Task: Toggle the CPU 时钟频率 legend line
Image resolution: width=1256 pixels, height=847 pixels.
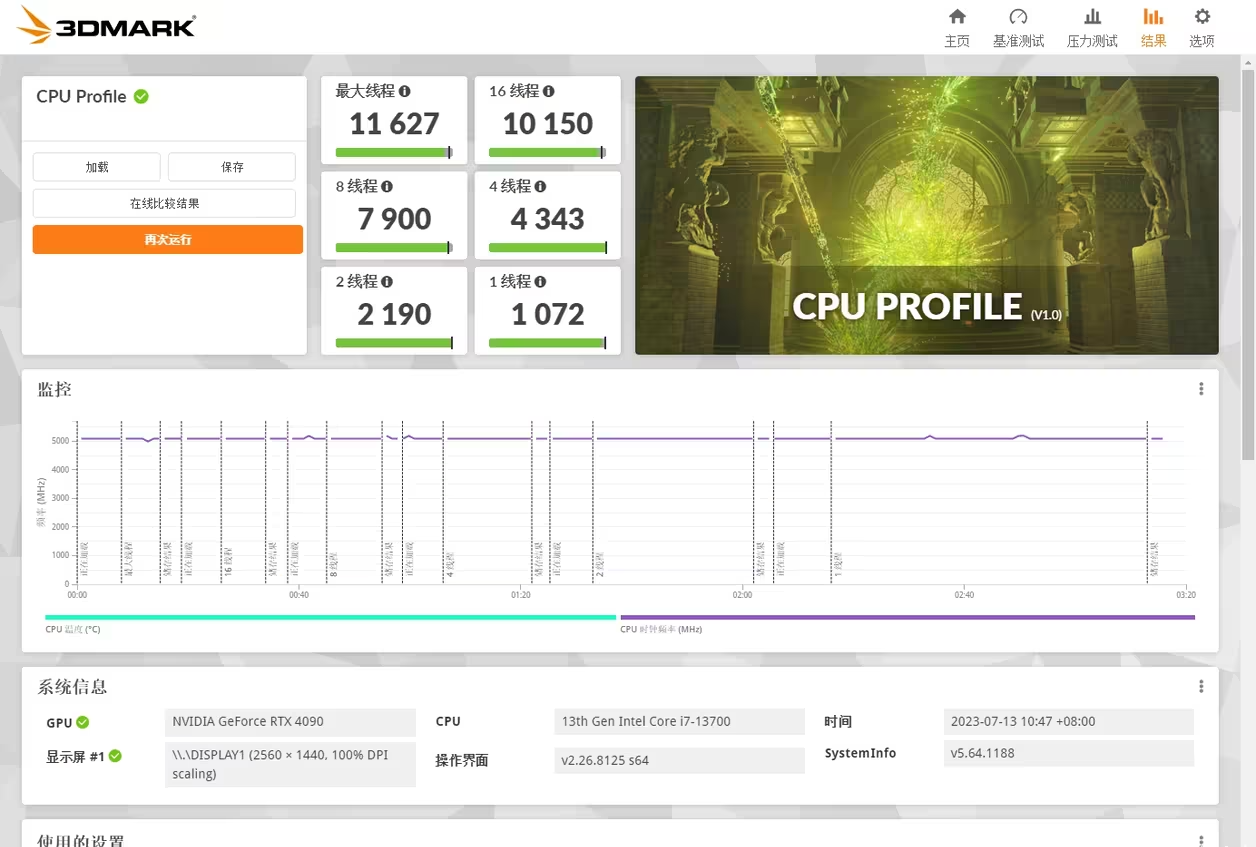Action: (x=907, y=617)
